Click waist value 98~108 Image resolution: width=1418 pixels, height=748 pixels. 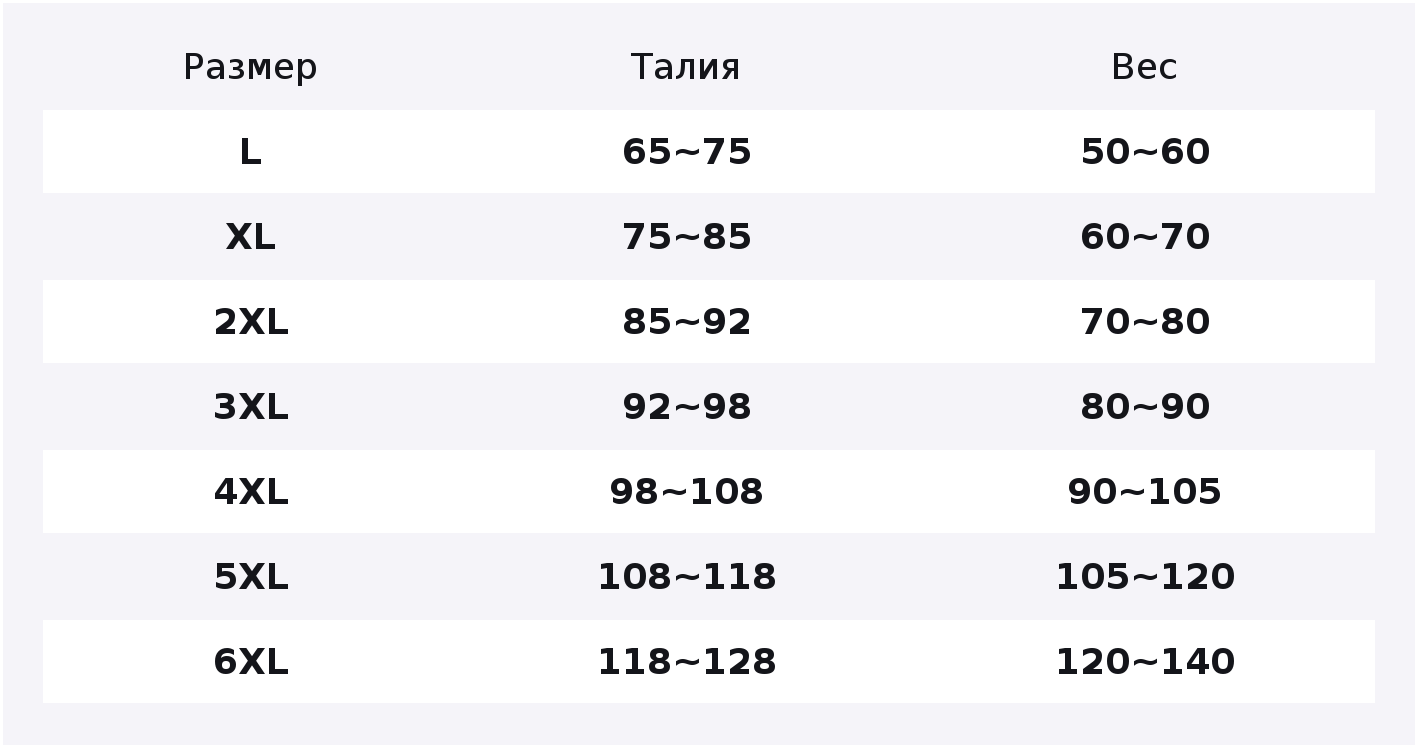pyautogui.click(x=686, y=492)
